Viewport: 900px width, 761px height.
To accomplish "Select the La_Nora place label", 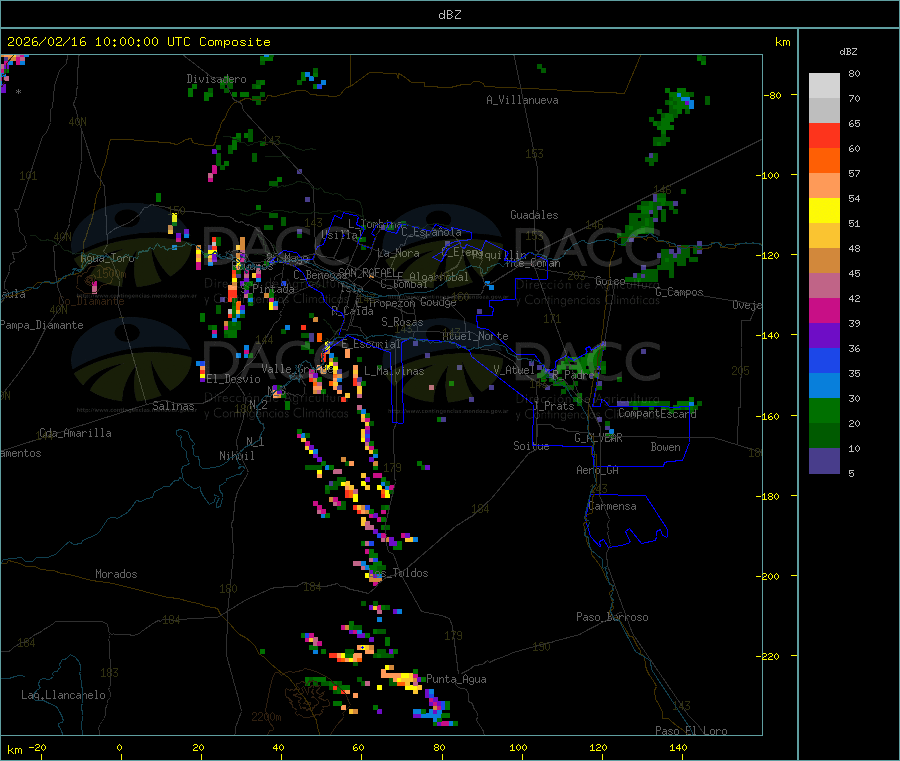I will pyautogui.click(x=398, y=253).
